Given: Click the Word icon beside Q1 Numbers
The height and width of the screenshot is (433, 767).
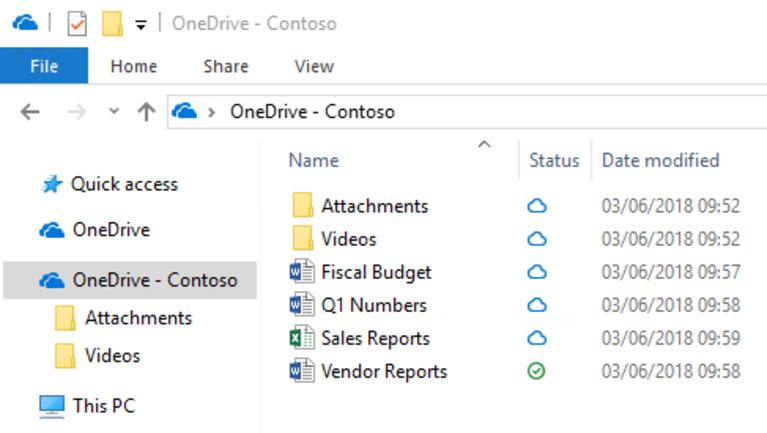Looking at the screenshot, I should coord(302,304).
